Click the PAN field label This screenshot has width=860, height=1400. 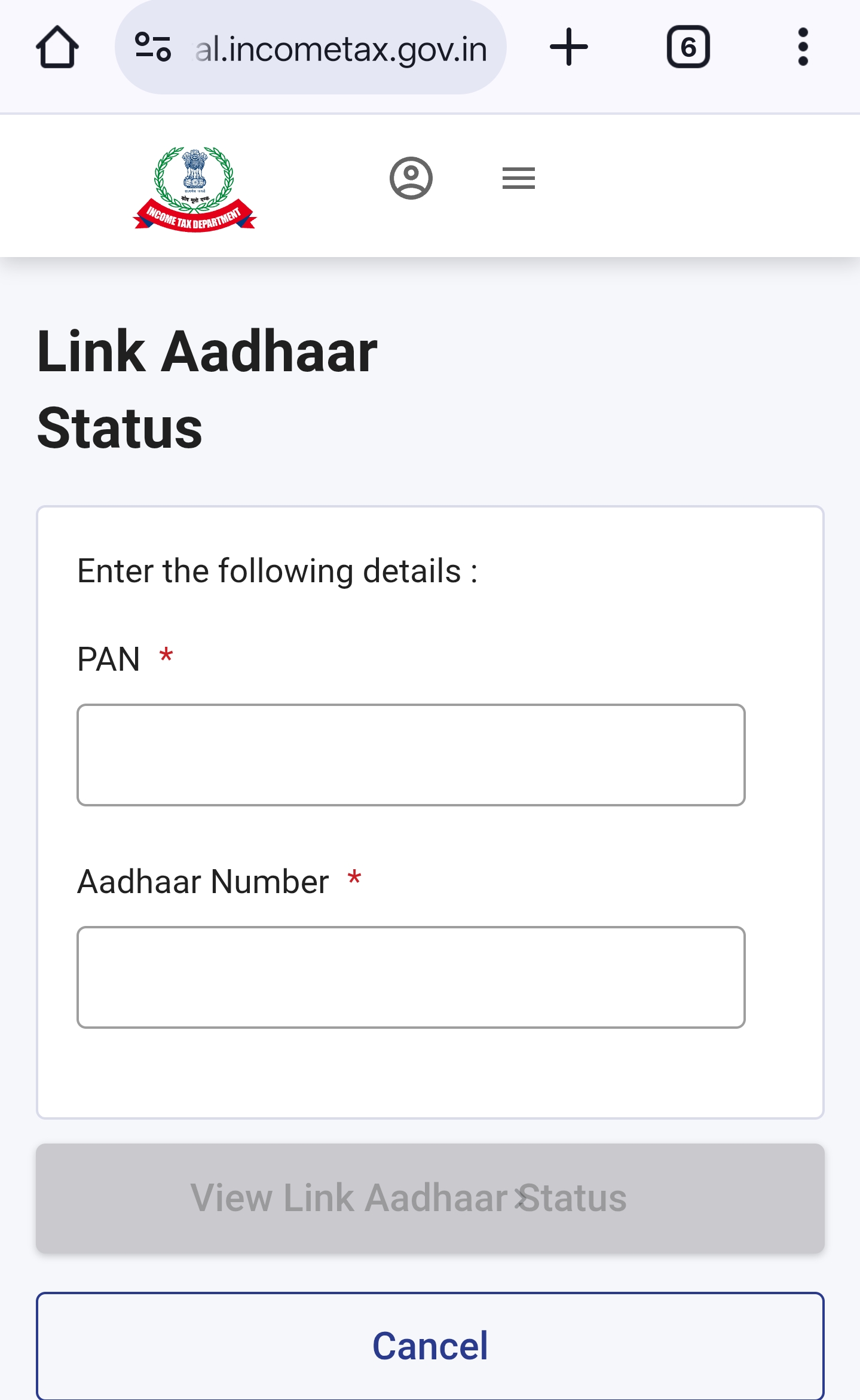(x=109, y=659)
